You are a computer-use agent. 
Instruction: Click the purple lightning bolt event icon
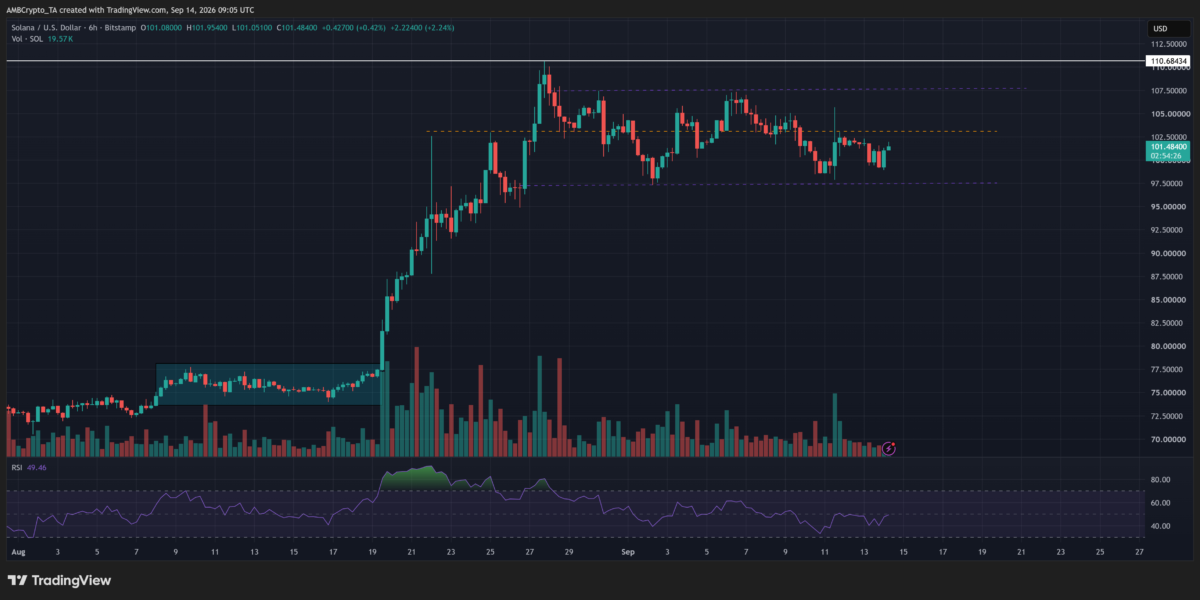(889, 448)
